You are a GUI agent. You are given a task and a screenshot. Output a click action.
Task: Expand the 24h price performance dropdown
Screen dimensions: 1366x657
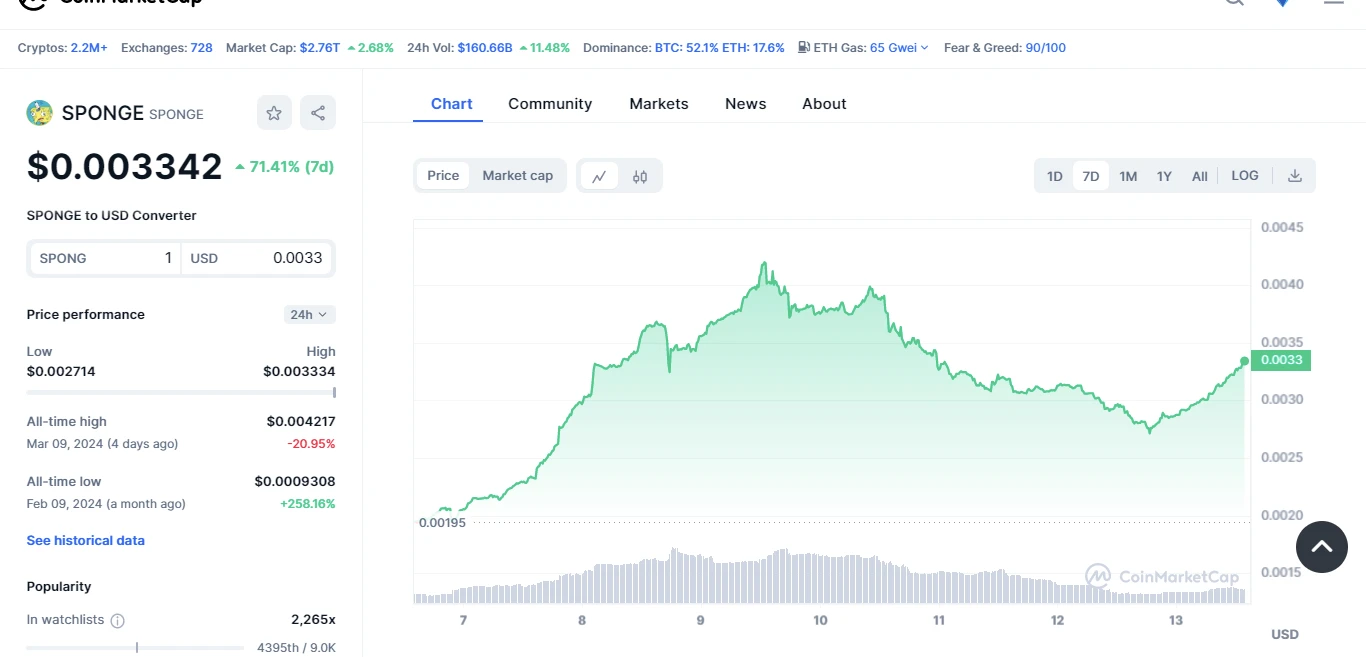[309, 315]
